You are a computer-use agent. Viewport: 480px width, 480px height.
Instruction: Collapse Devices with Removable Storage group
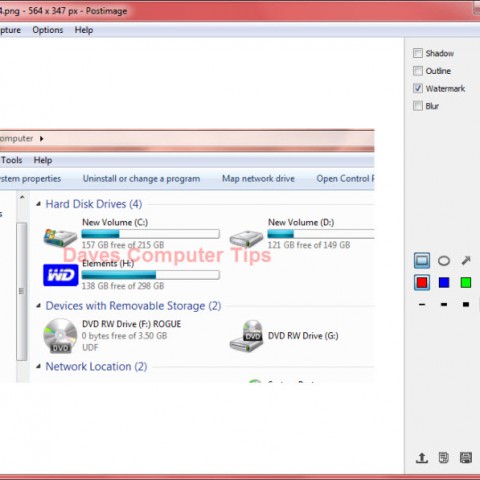pyautogui.click(x=39, y=305)
